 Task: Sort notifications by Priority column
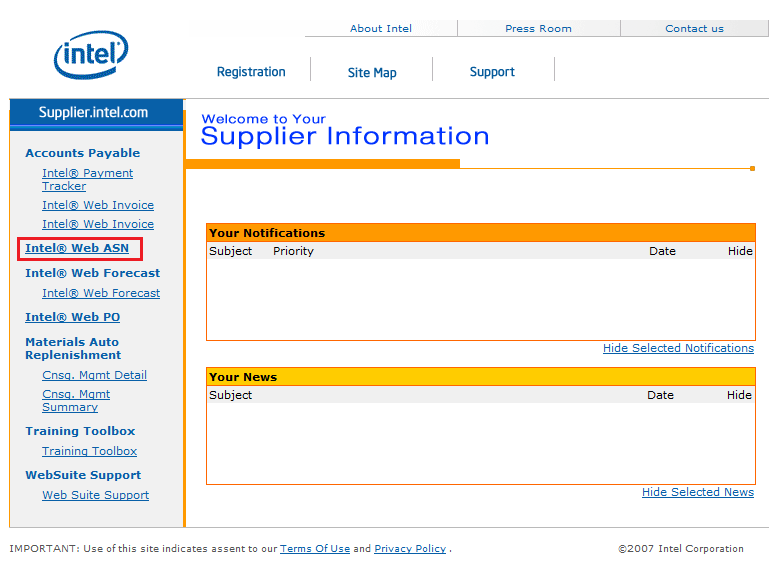[293, 251]
